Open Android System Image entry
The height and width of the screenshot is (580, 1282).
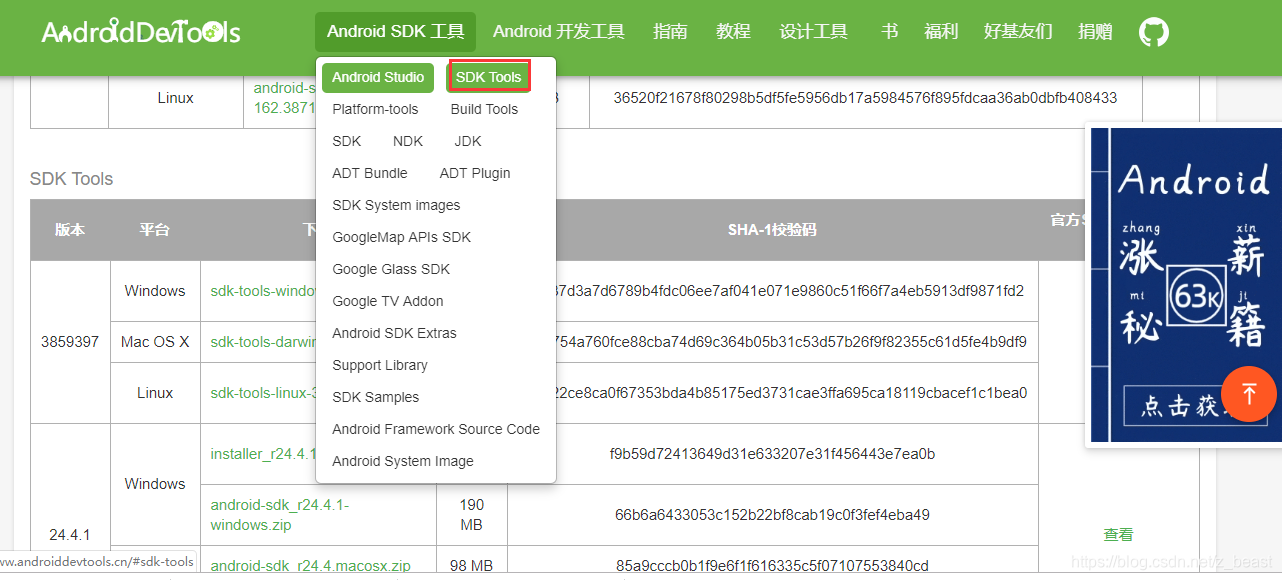[x=403, y=461]
